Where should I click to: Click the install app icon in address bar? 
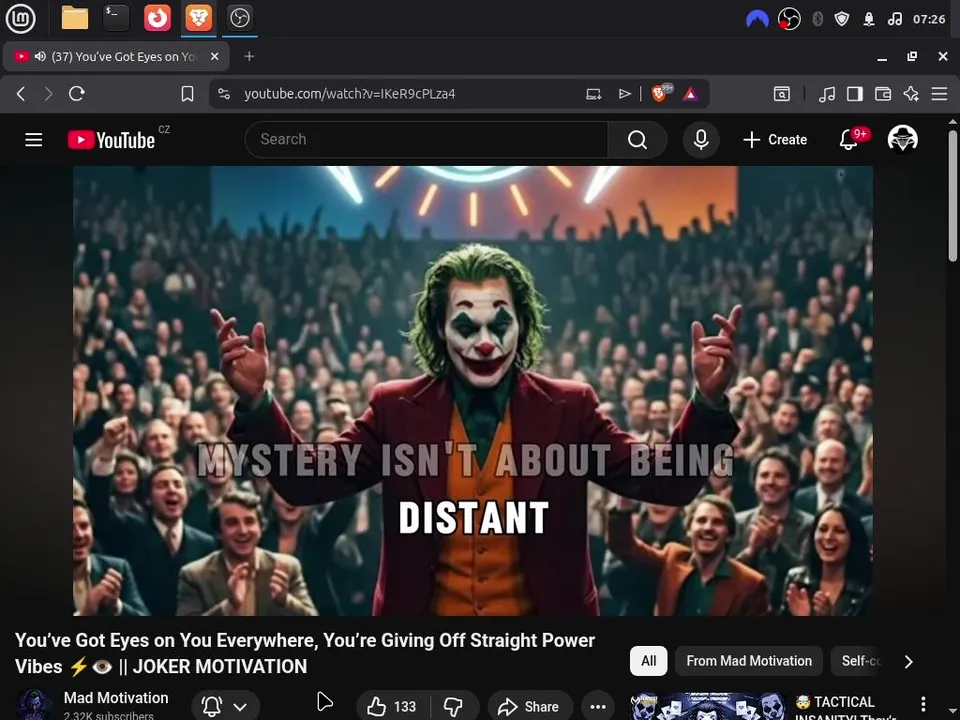click(x=593, y=94)
